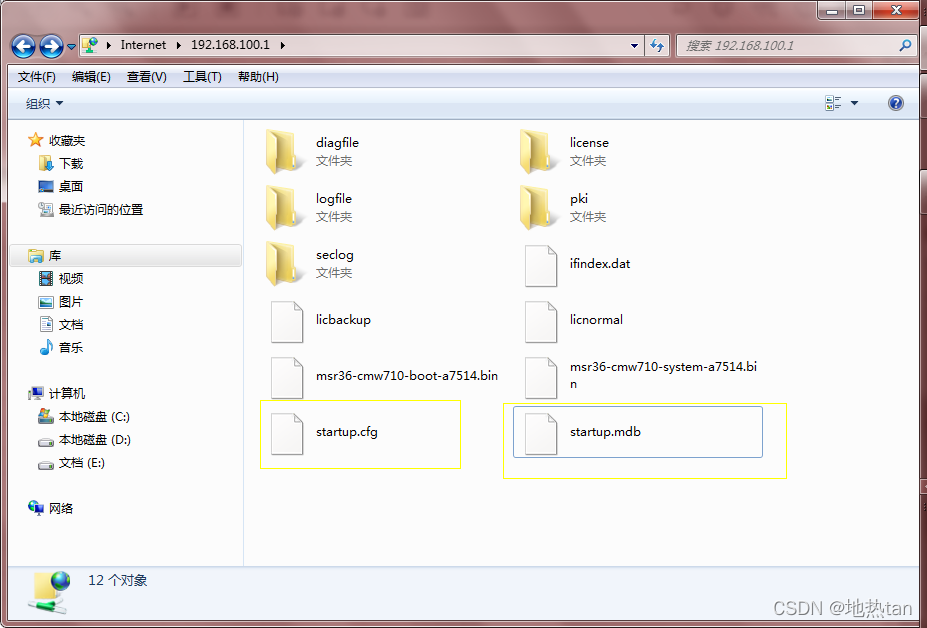This screenshot has width=927, height=628.
Task: Open the 组织 dropdown menu
Action: (x=44, y=103)
